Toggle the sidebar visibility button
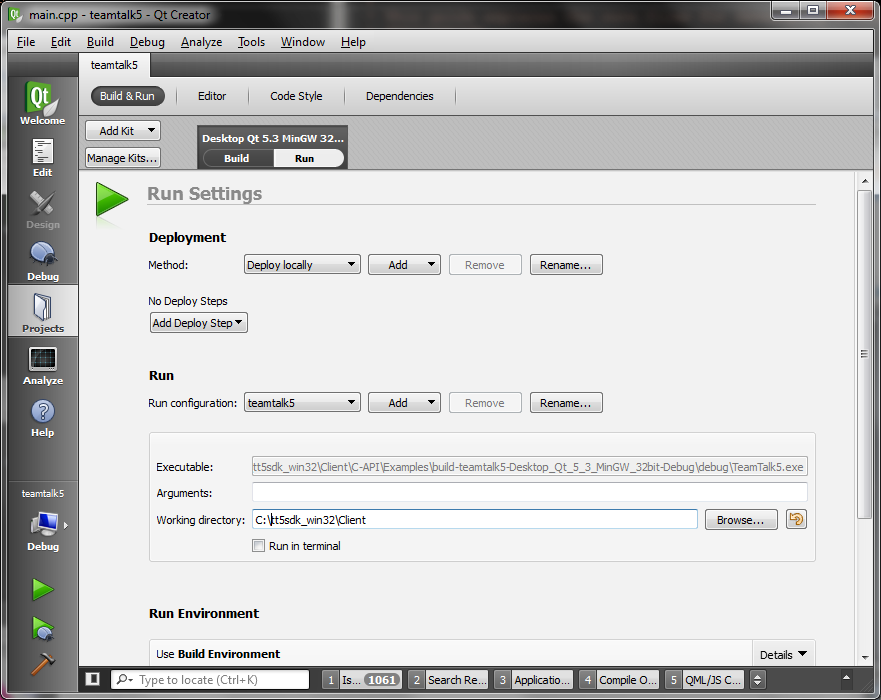881x700 pixels. [x=93, y=679]
